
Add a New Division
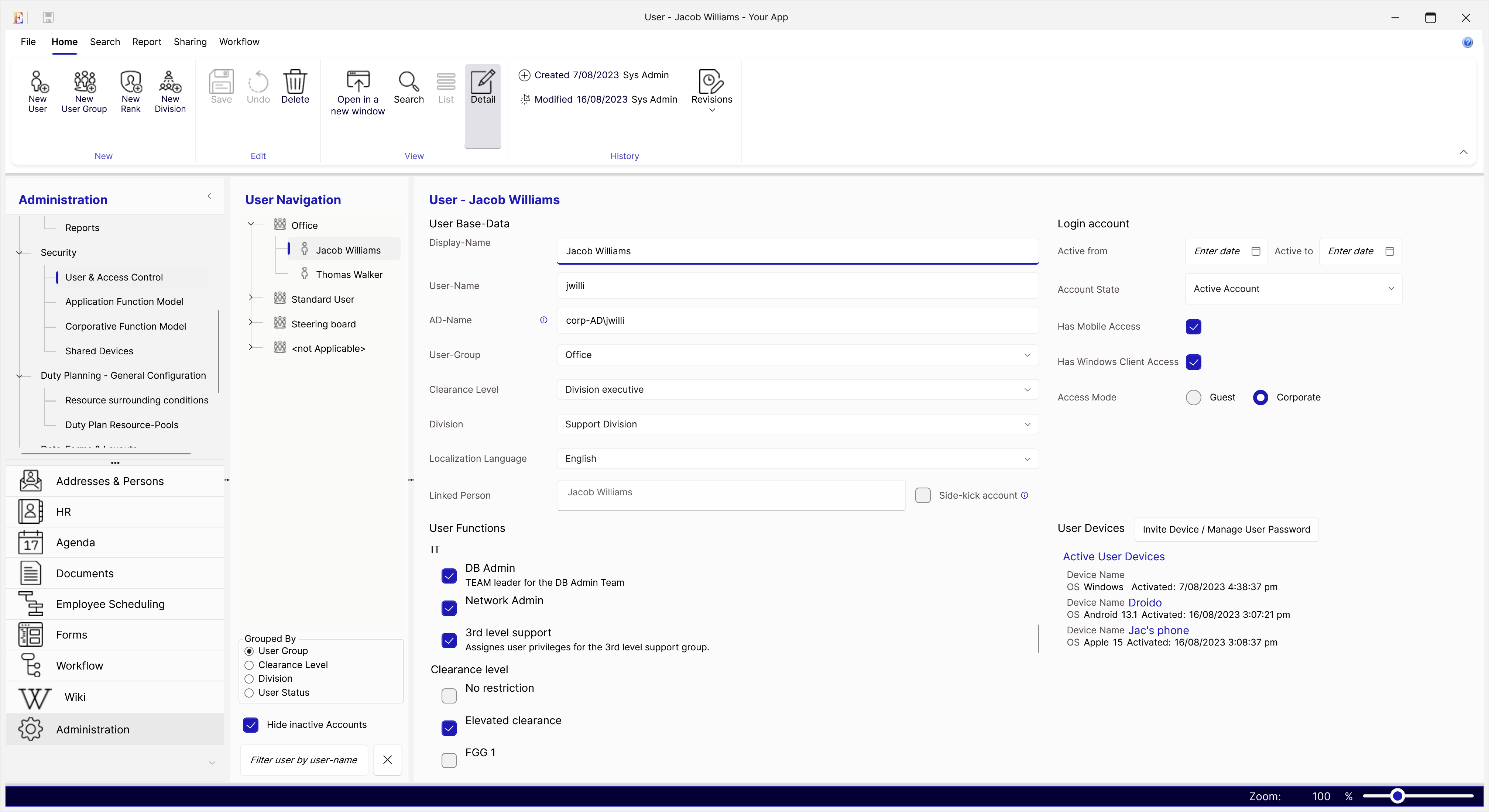point(170,91)
